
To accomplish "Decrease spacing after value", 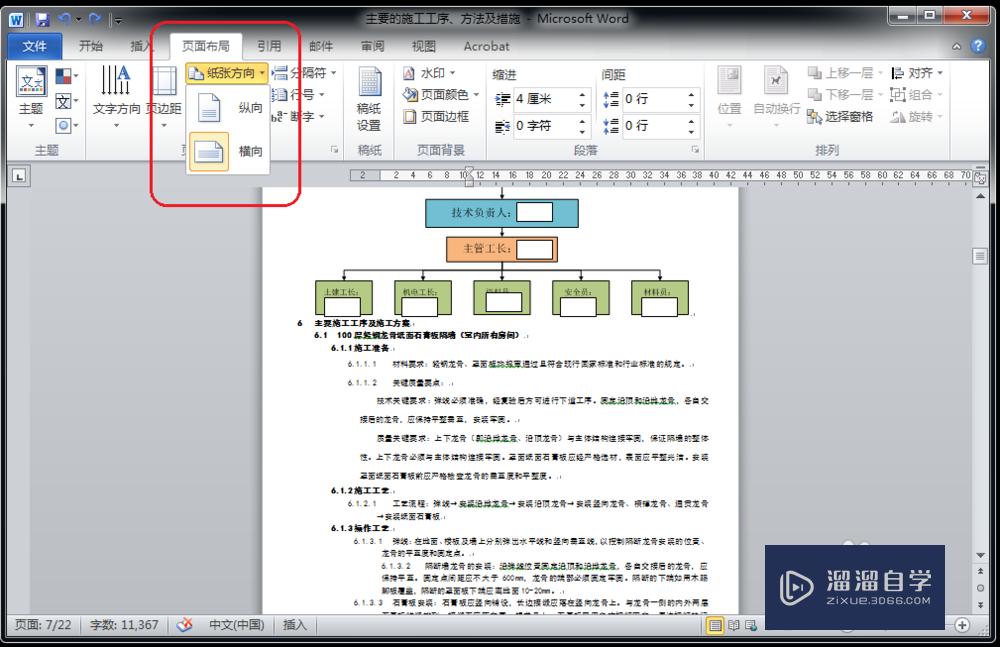I will [691, 131].
